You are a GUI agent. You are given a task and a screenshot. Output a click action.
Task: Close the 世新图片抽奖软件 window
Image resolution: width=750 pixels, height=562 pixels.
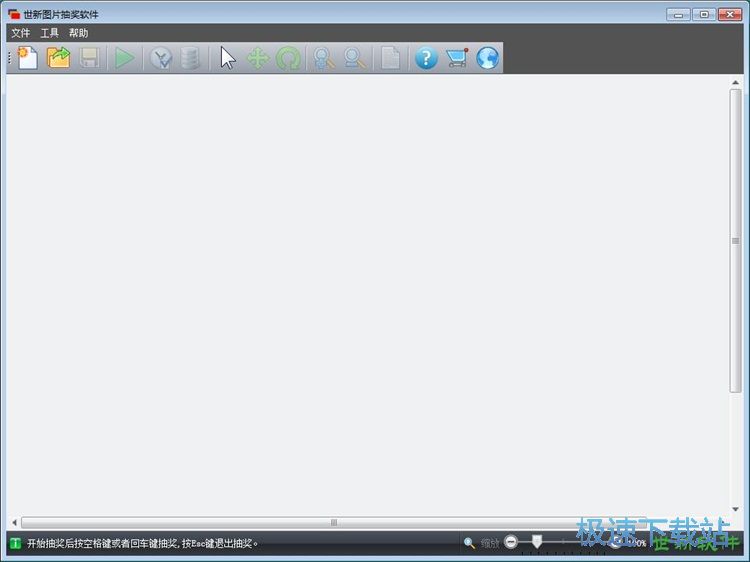coord(730,14)
